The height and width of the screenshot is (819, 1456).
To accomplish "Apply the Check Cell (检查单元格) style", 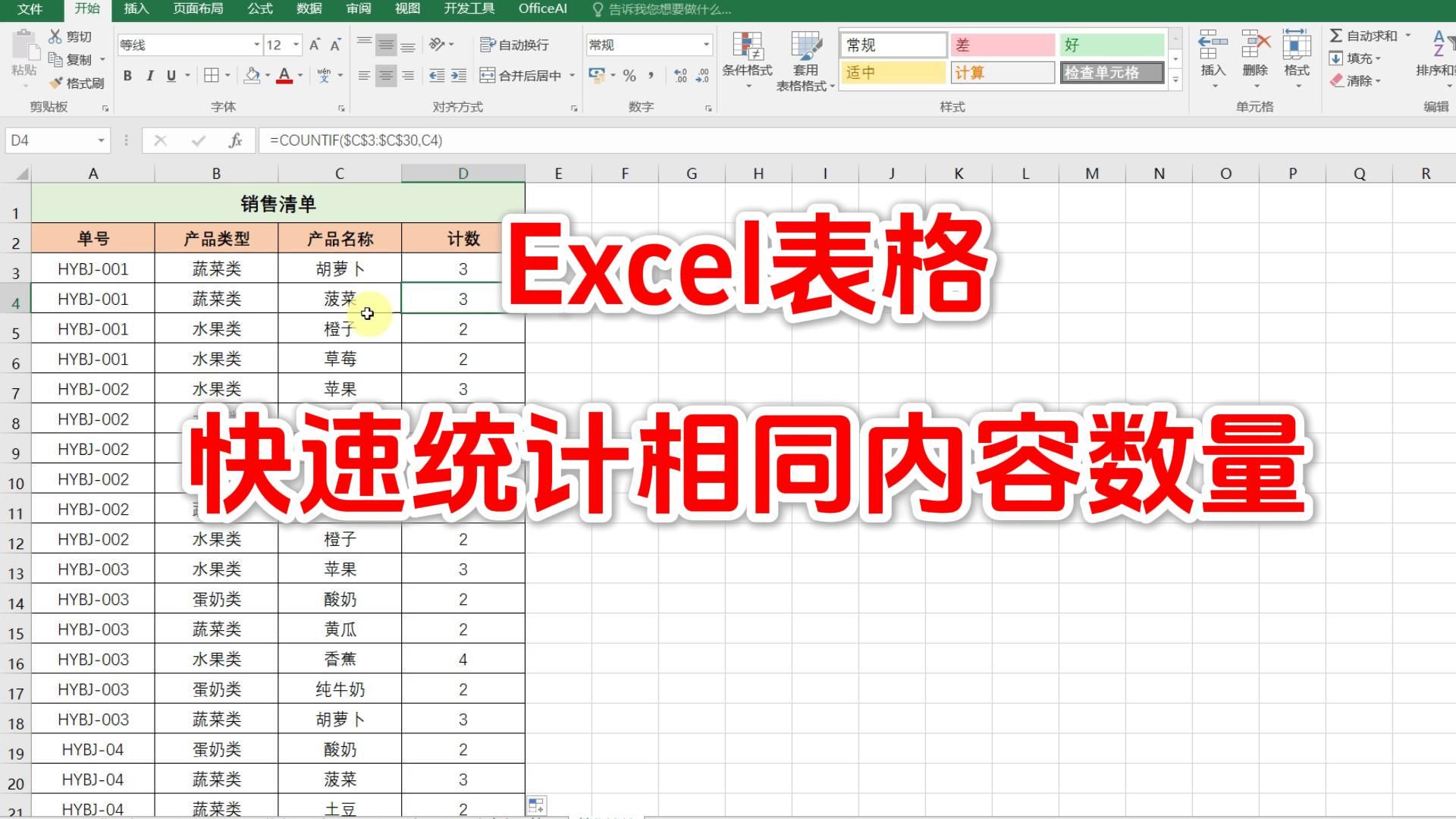I will coord(1112,73).
